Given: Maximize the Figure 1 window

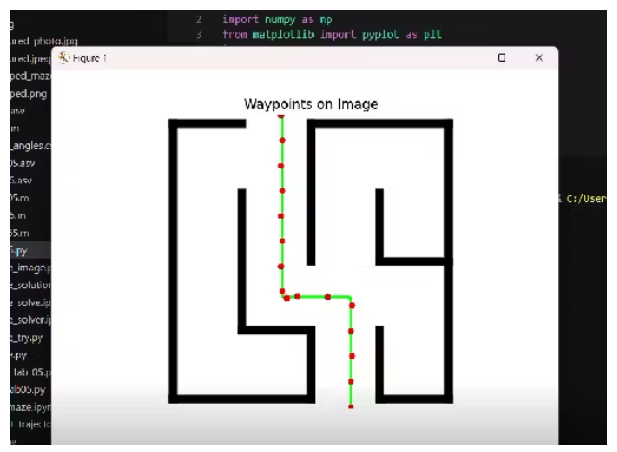Looking at the screenshot, I should (x=501, y=59).
